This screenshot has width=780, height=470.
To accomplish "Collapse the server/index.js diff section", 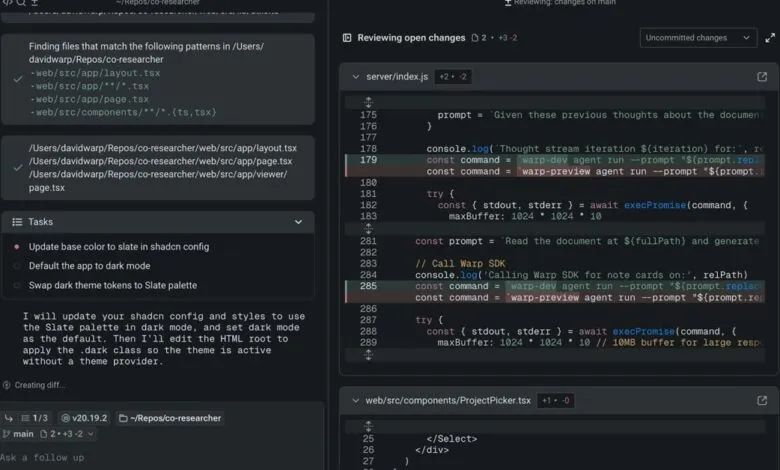I will [356, 77].
